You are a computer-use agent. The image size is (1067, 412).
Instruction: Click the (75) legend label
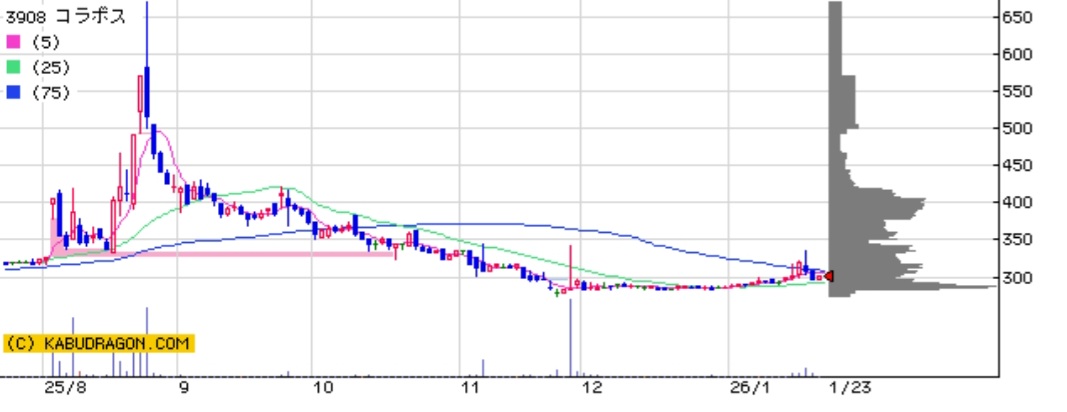[50, 92]
